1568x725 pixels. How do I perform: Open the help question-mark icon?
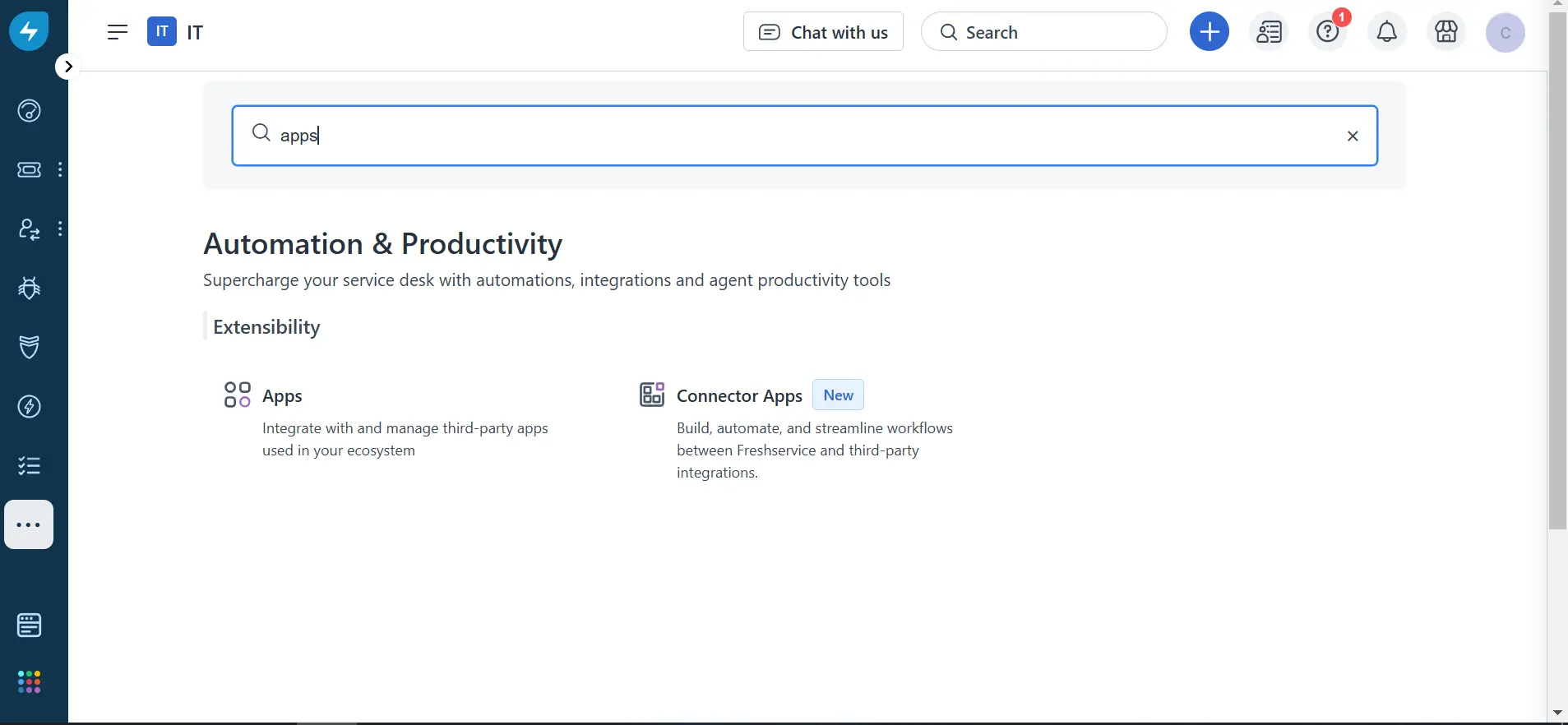coord(1329,32)
